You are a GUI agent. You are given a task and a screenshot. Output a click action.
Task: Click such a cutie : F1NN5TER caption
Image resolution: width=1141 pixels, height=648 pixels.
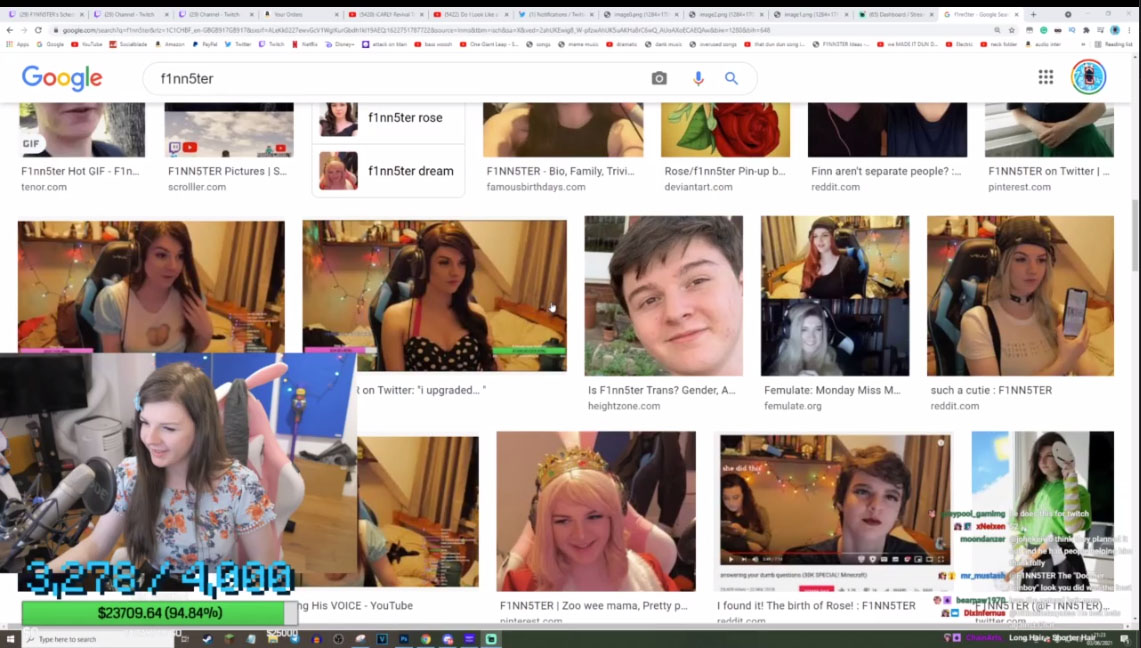(991, 390)
